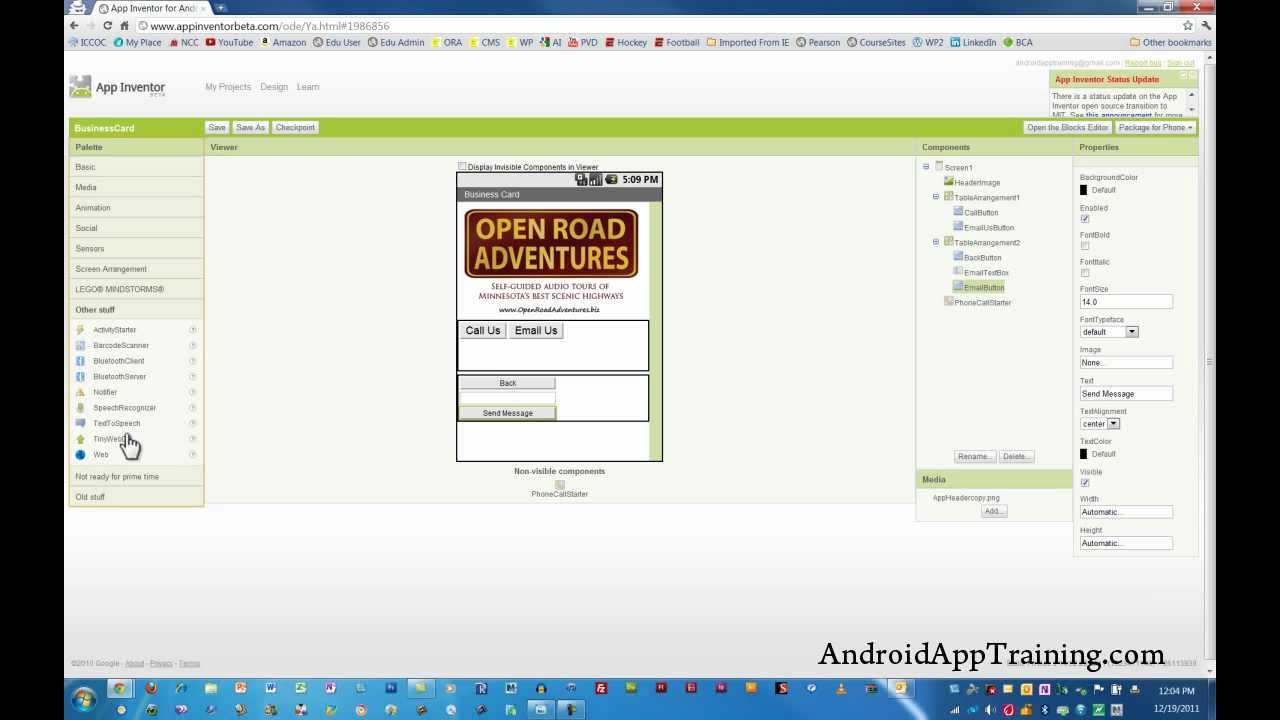Image resolution: width=1280 pixels, height=720 pixels.
Task: Select BarcodeScanner component icon in palette
Action: click(x=80, y=345)
